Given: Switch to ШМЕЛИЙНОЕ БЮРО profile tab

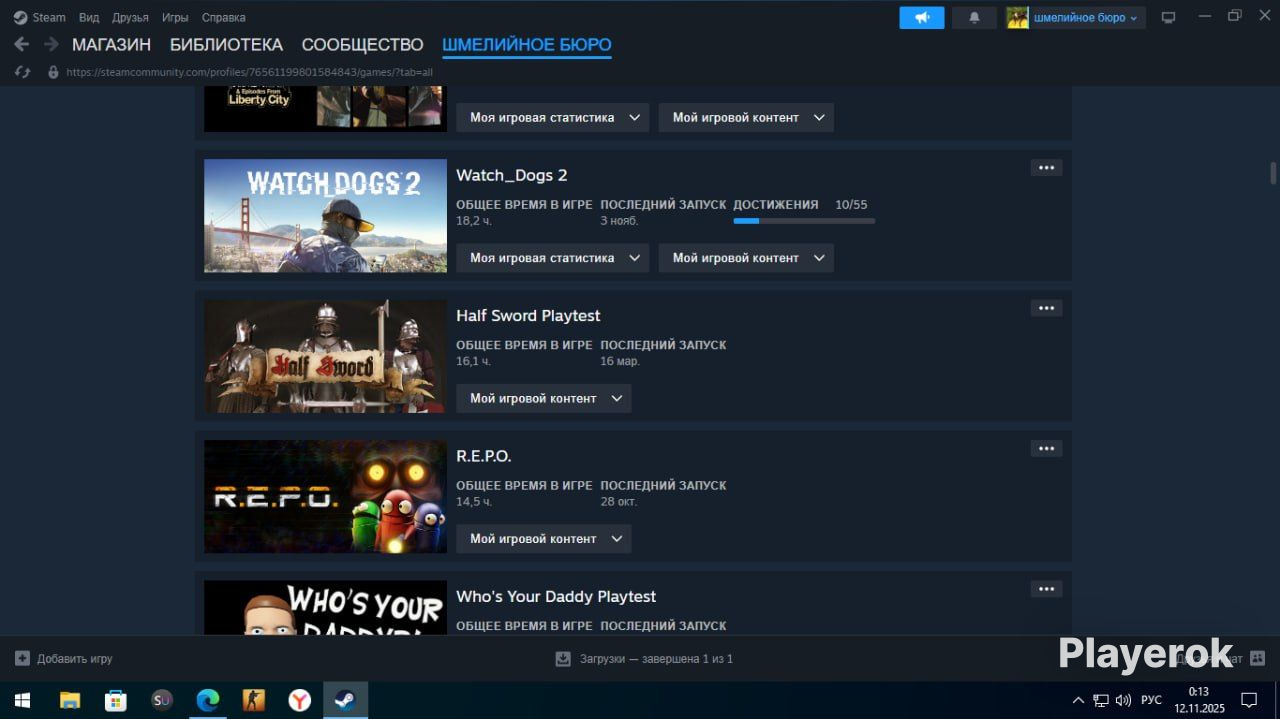Looking at the screenshot, I should 527,44.
